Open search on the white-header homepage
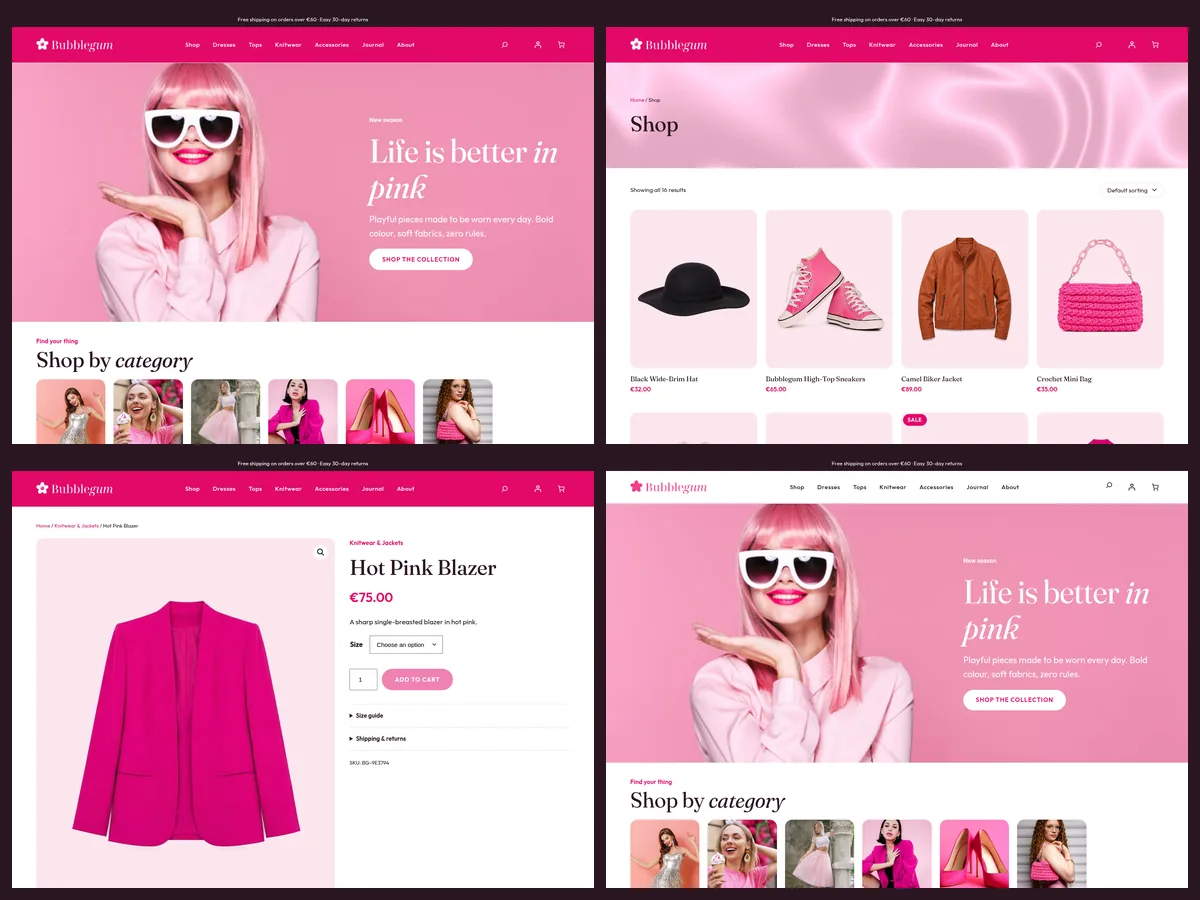This screenshot has height=900, width=1200. point(1109,486)
